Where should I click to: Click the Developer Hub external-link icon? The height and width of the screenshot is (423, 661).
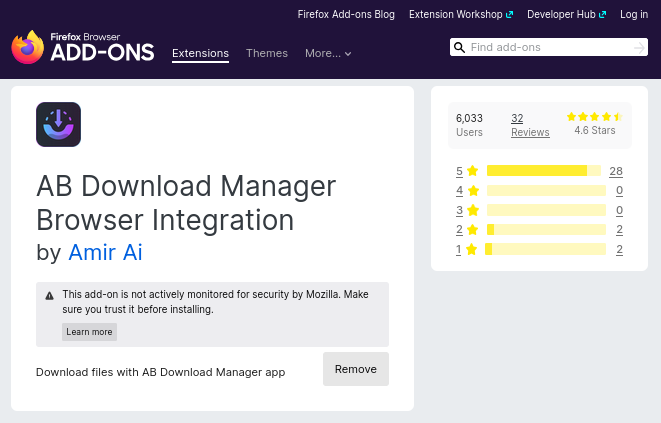(x=603, y=14)
